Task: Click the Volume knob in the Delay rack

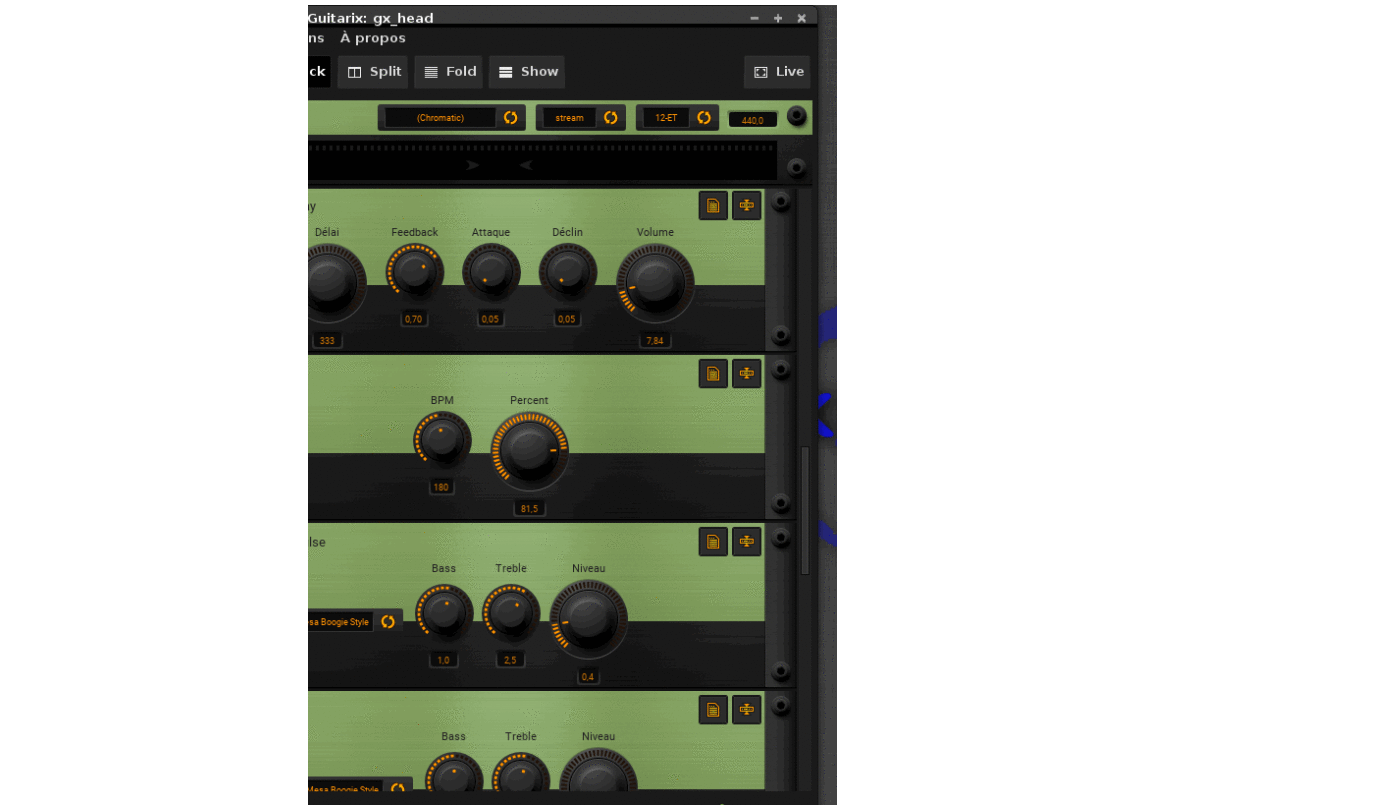Action: click(x=655, y=283)
